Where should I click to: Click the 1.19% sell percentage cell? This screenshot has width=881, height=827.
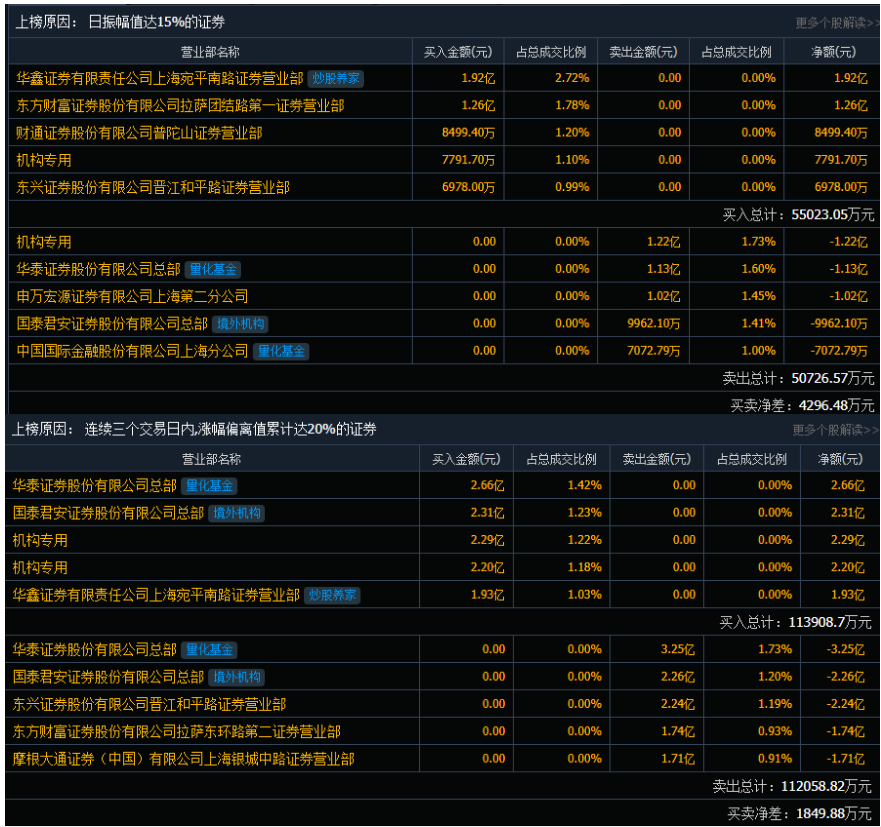click(775, 704)
